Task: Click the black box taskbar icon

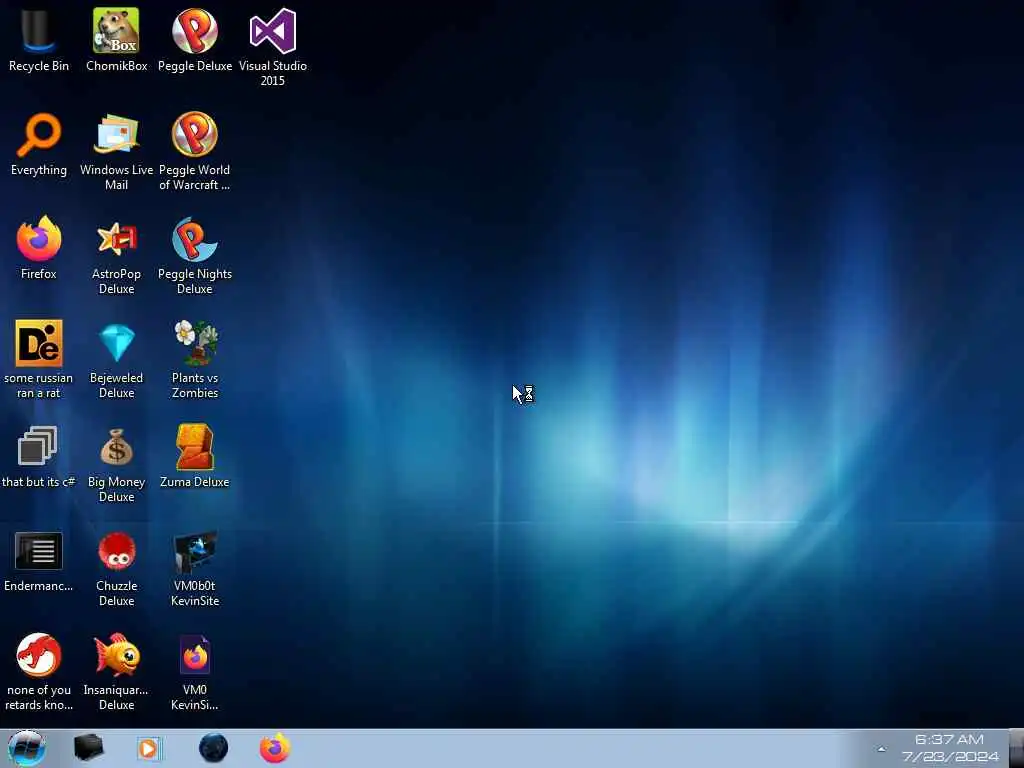Action: coord(88,748)
